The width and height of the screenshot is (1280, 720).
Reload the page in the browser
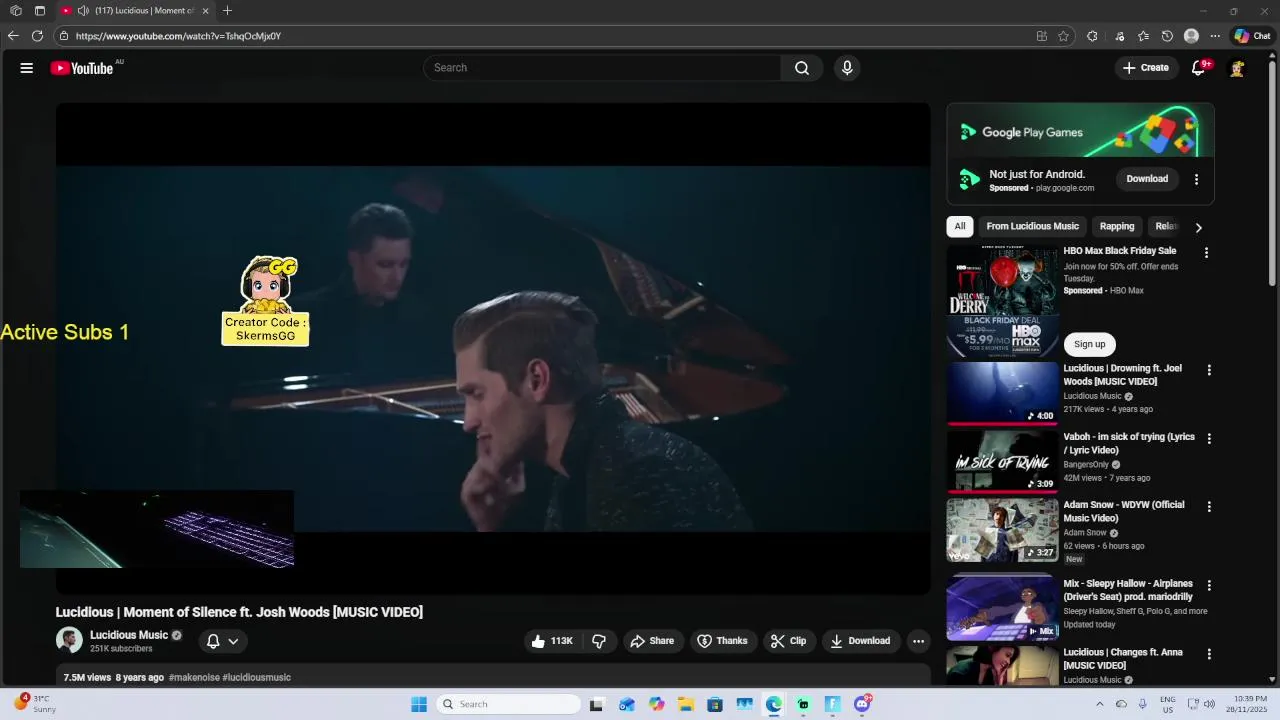tap(37, 36)
